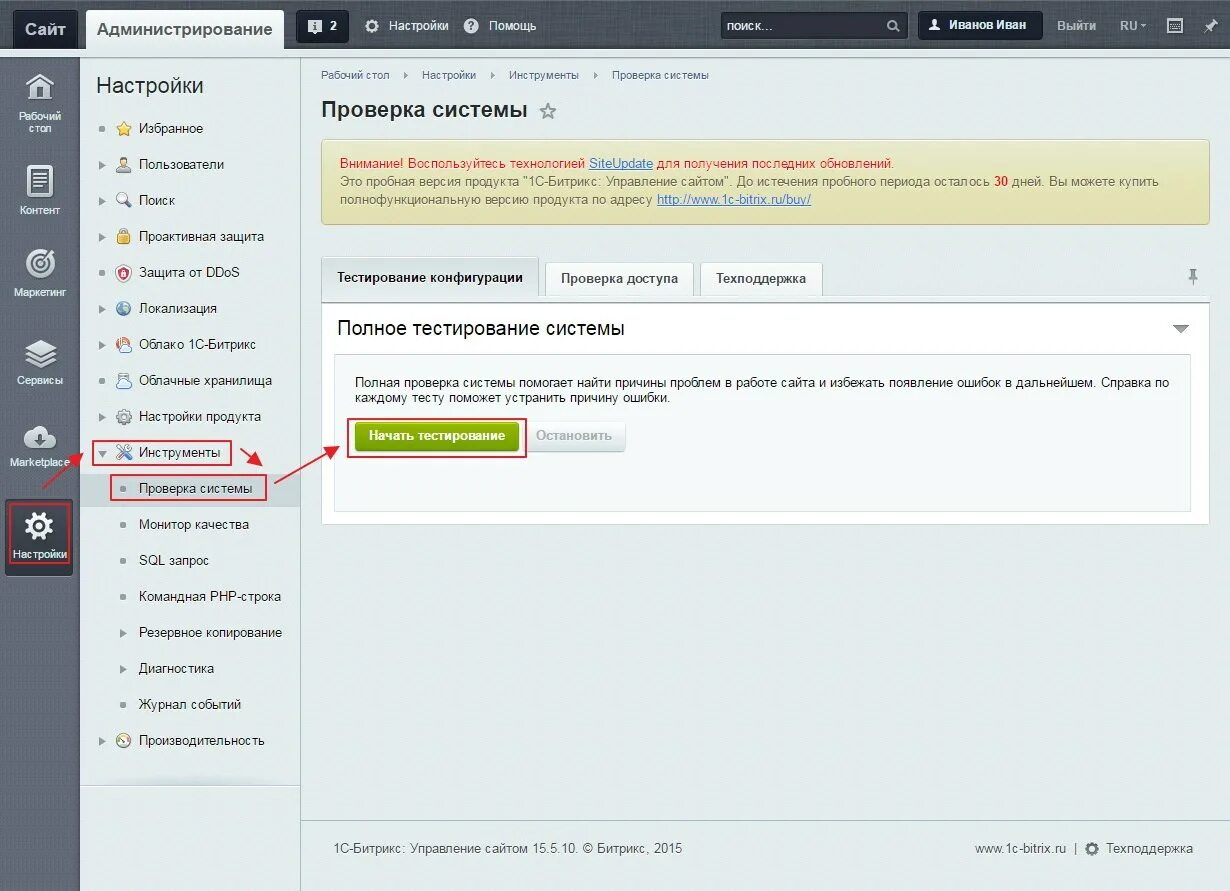Open the Проверка системы menu item
This screenshot has height=891, width=1230.
[195, 488]
